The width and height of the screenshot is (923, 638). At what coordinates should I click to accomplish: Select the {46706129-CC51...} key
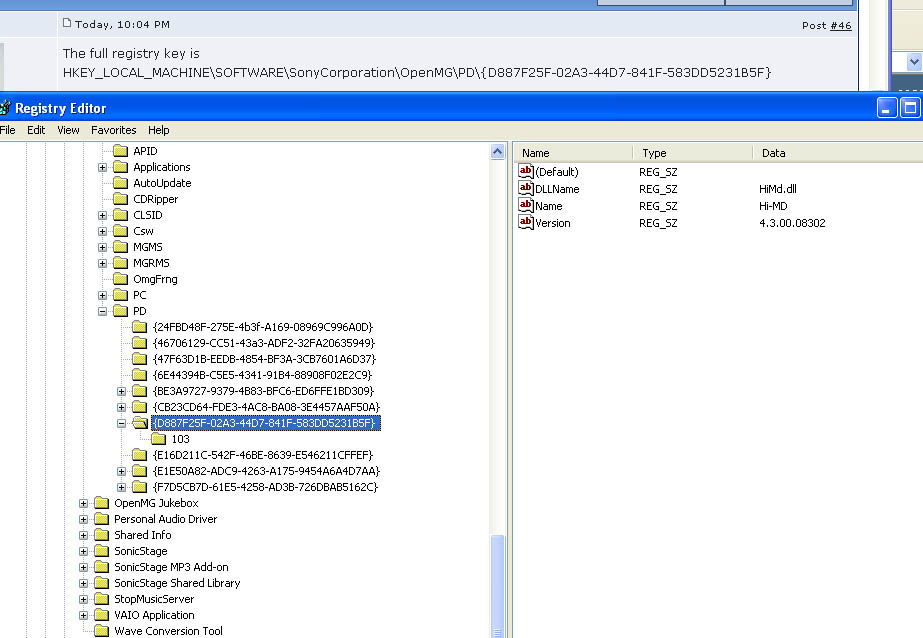pyautogui.click(x=264, y=343)
